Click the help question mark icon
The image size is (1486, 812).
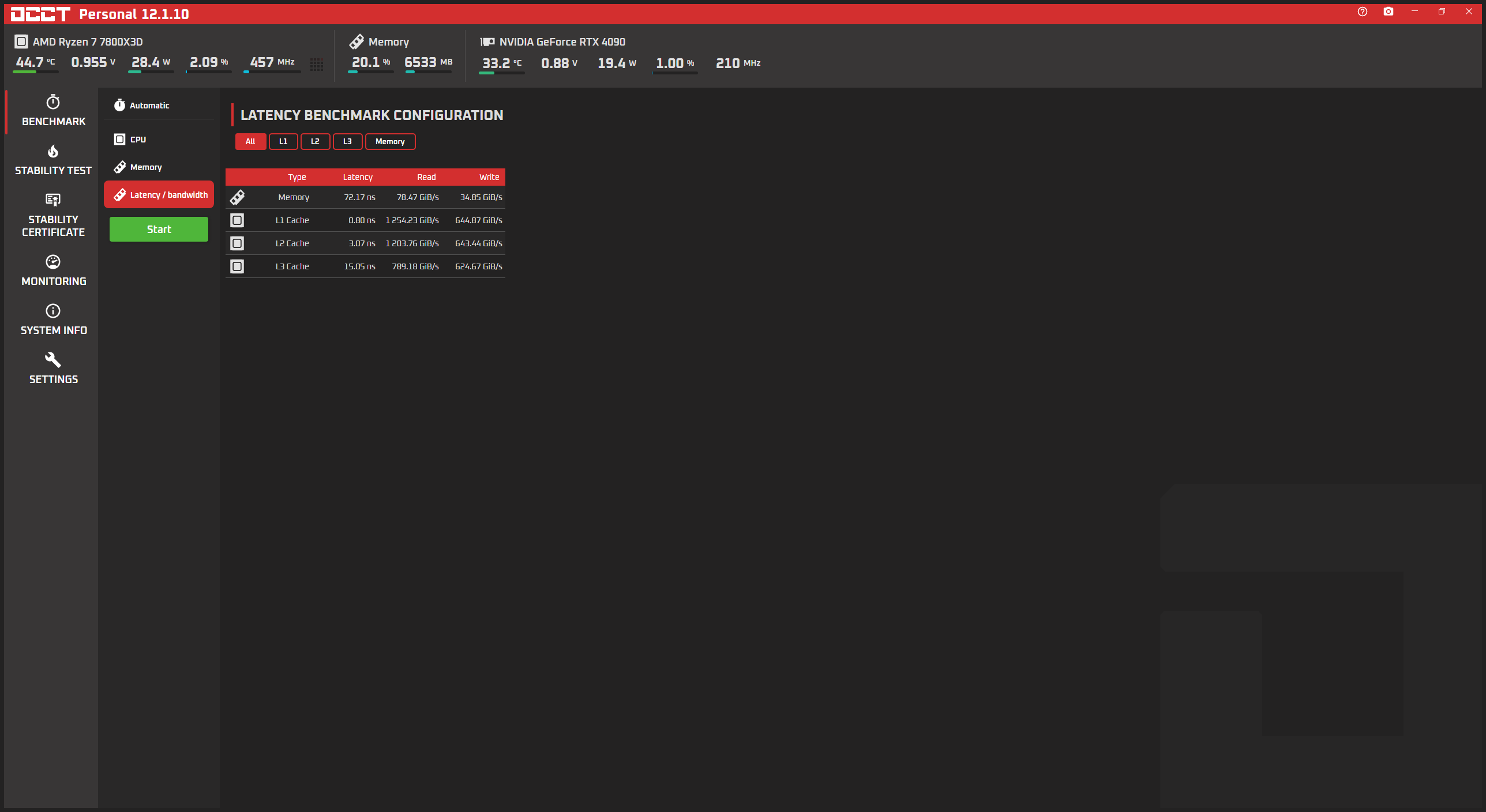click(x=1363, y=12)
